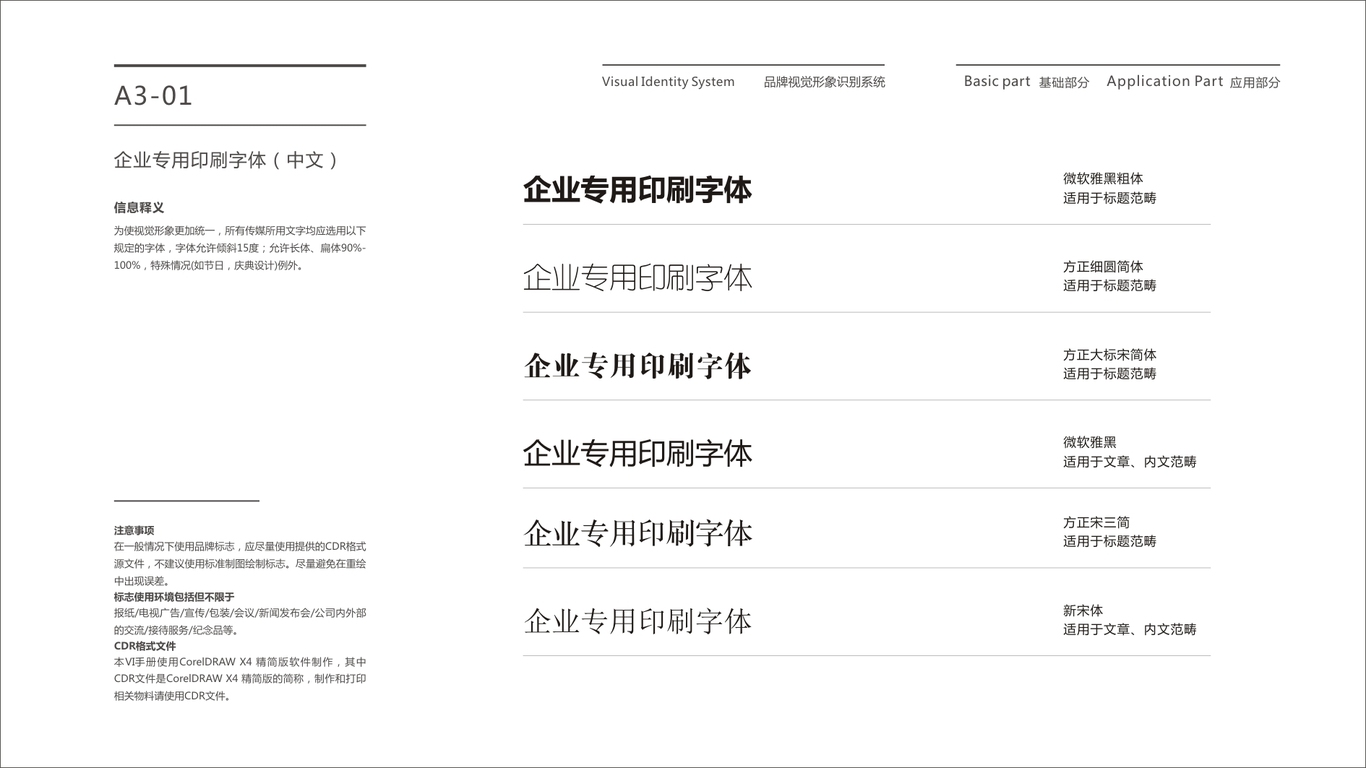Click the font name 微软雅黑粗体
This screenshot has height=768, width=1366.
(x=1103, y=179)
